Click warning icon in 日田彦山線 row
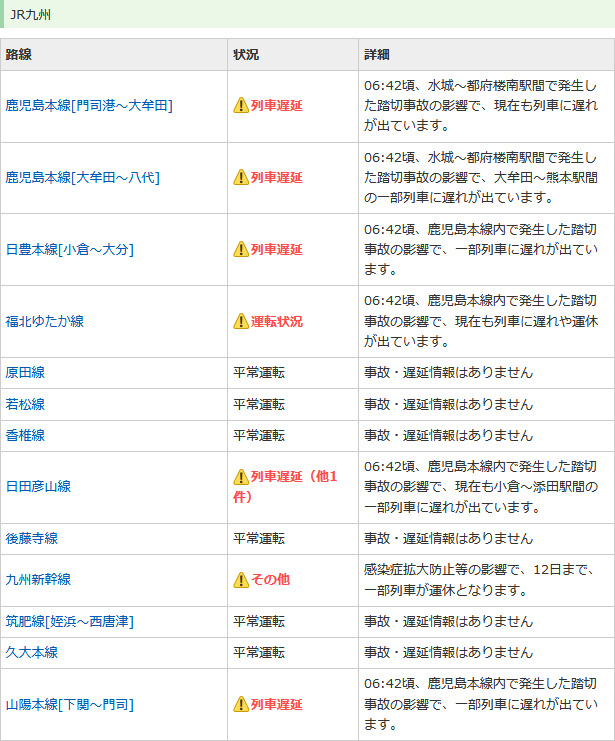This screenshot has height=741, width=615. click(x=241, y=476)
